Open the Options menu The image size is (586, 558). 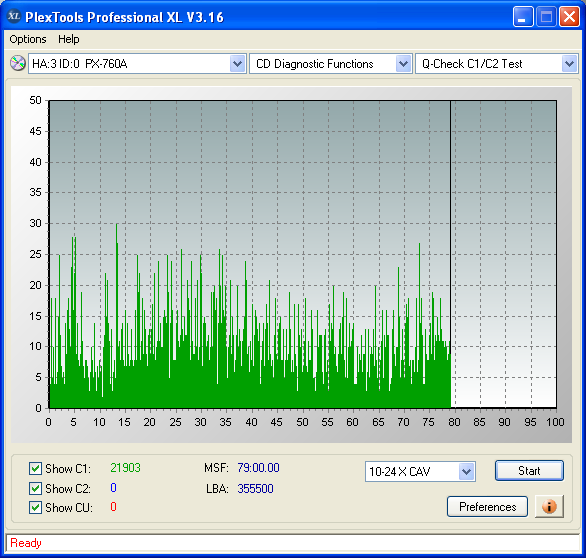pyautogui.click(x=28, y=39)
